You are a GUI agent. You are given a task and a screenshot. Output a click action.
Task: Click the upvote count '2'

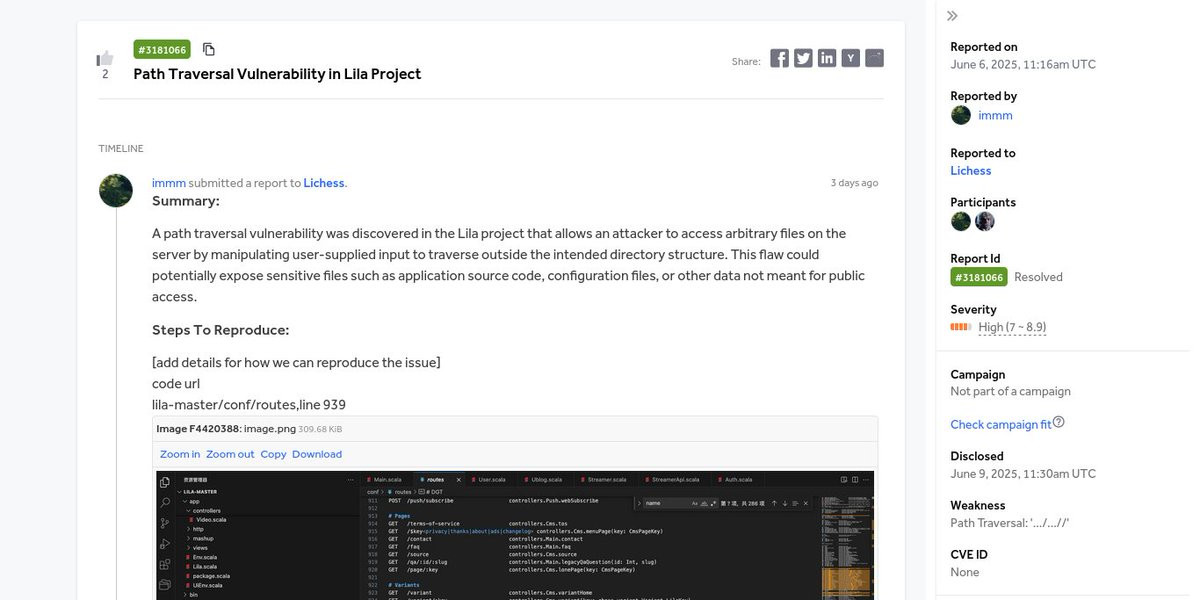[105, 74]
